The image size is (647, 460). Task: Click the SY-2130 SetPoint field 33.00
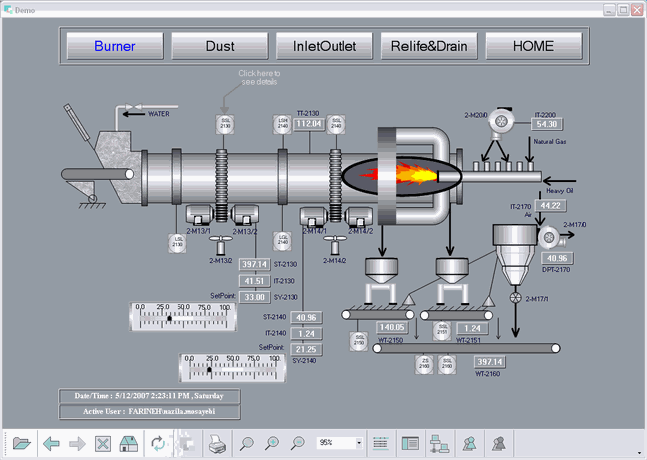pos(255,297)
